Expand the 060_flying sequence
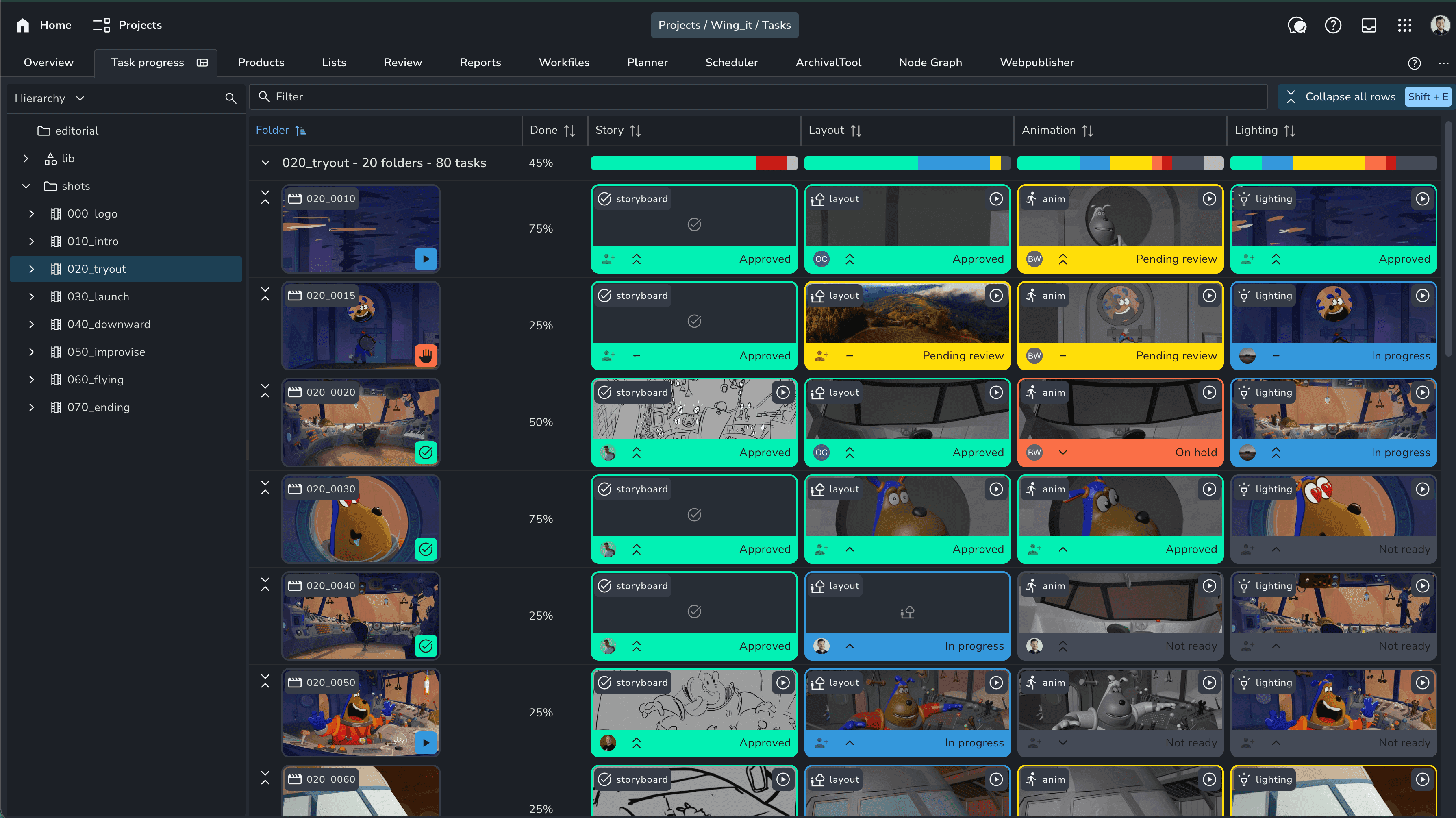Screen dimensions: 1456x818 click(x=32, y=380)
